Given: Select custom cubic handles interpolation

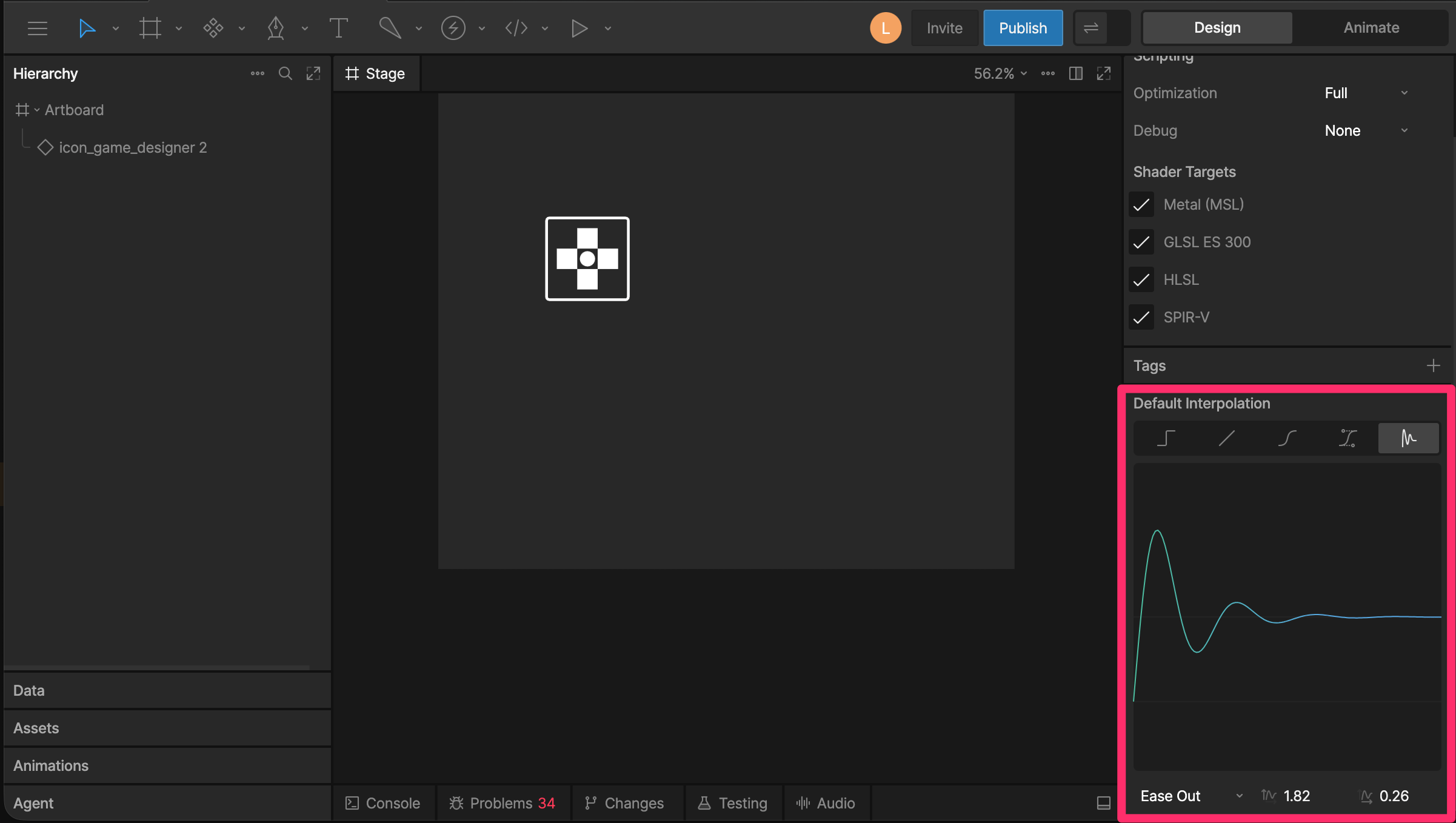Looking at the screenshot, I should point(1347,438).
